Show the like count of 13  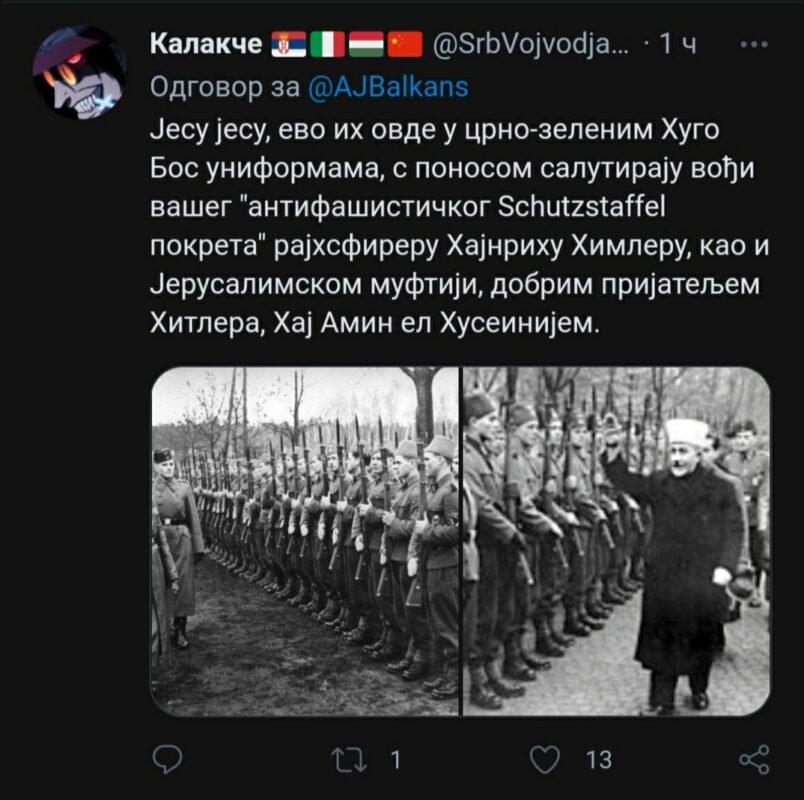pyautogui.click(x=599, y=760)
